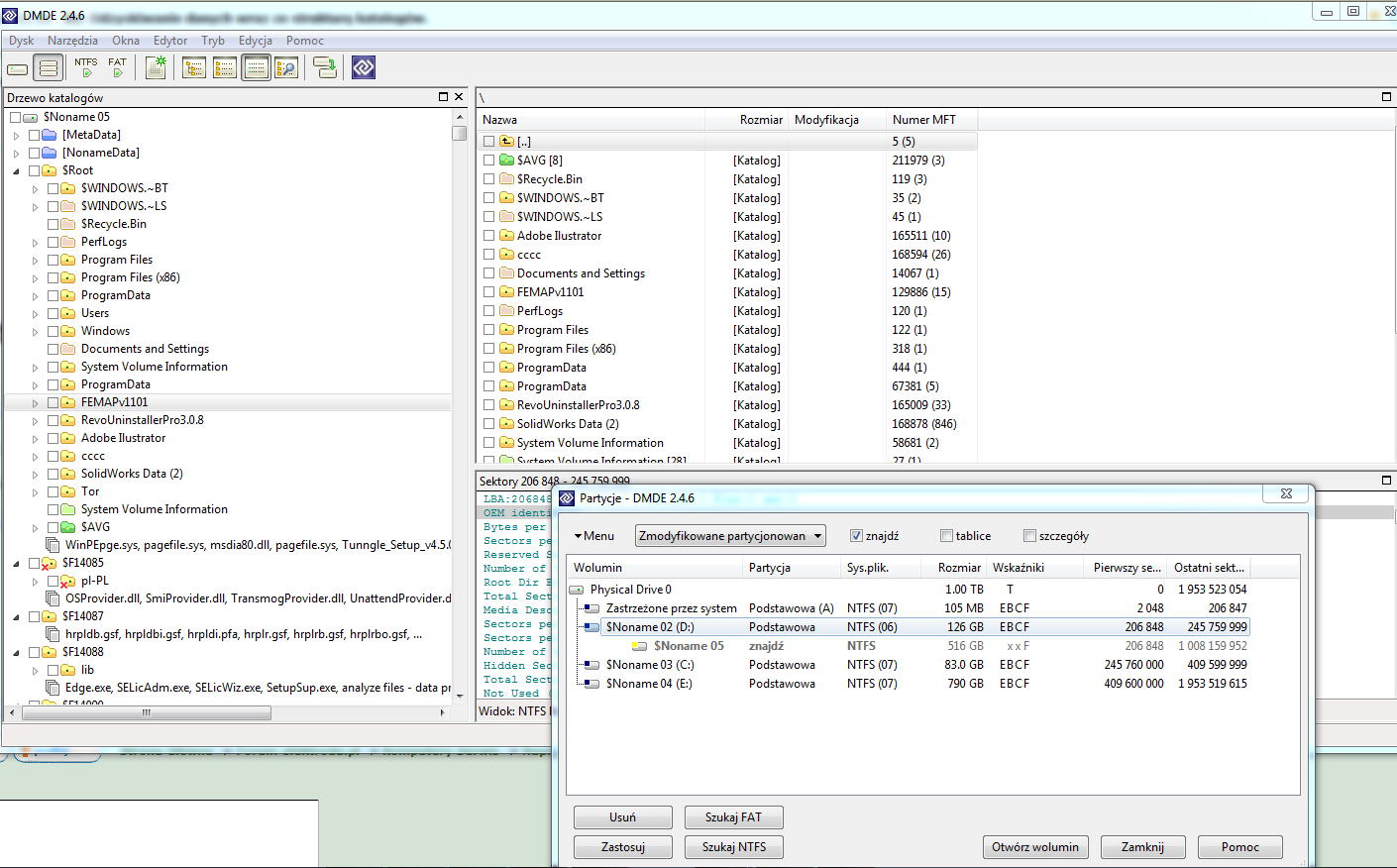Enable the szczegóły checkbox

tap(1029, 536)
